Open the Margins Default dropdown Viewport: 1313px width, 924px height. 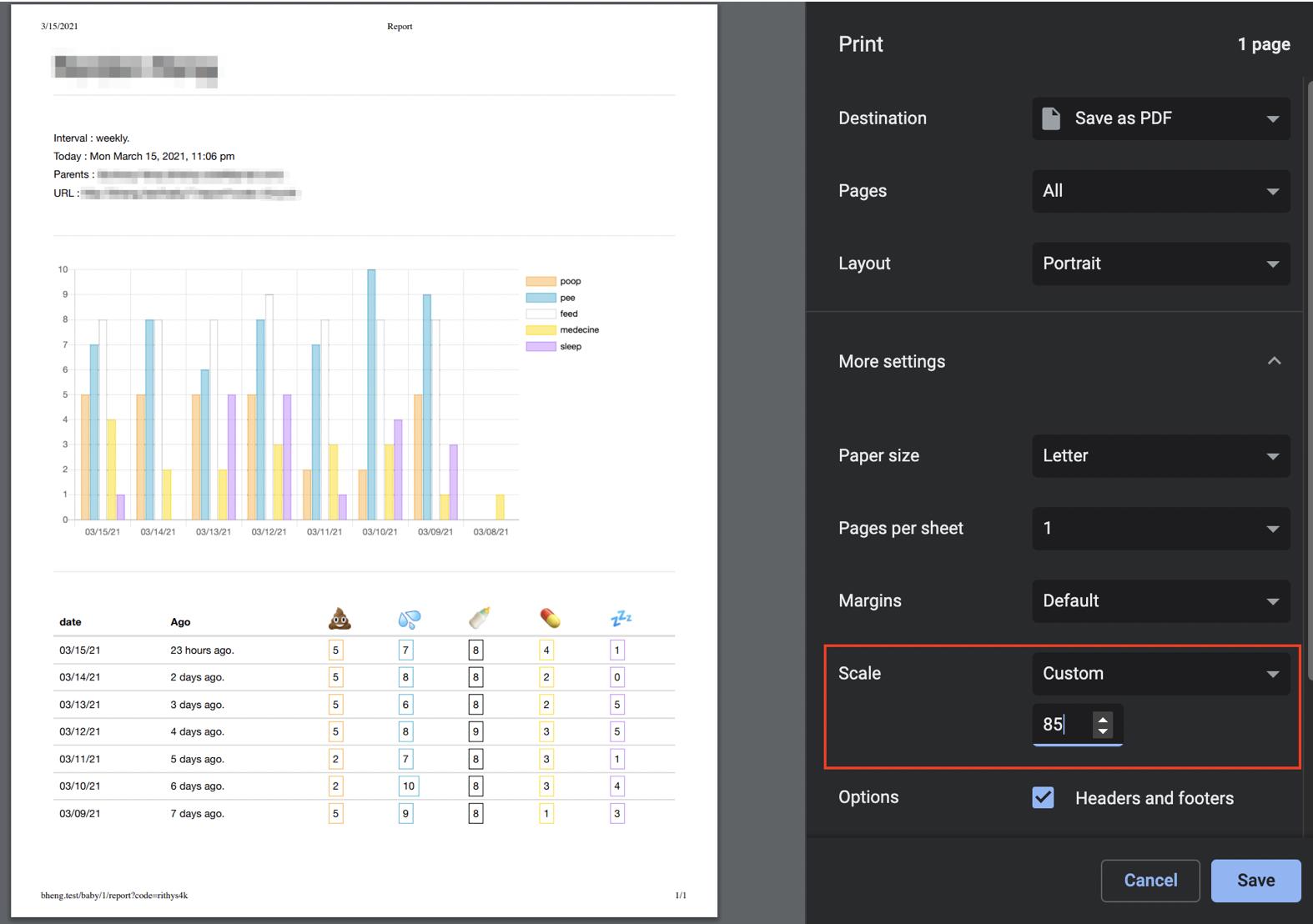pos(1160,601)
